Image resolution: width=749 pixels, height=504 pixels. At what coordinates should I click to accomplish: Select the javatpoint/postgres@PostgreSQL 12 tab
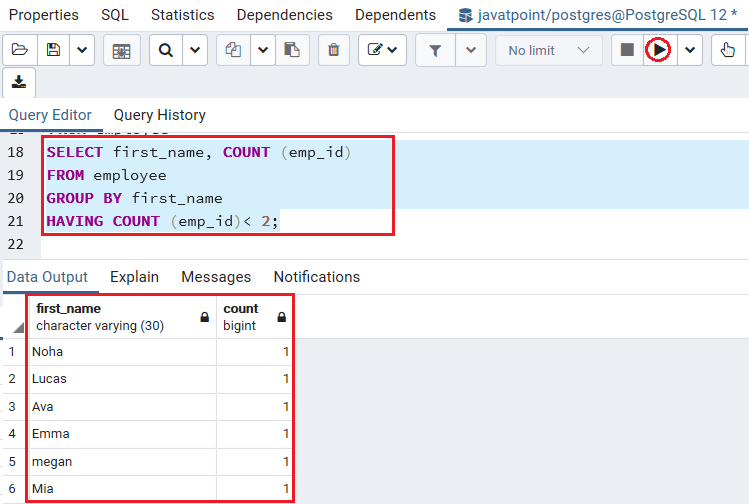point(598,15)
